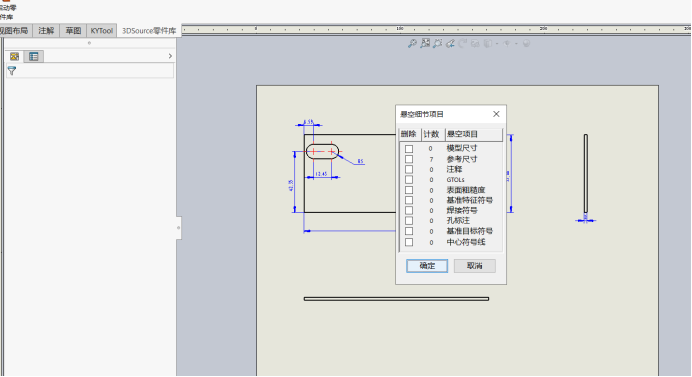Click the 确定 button
Screen dimensions: 692x377
click(427, 266)
